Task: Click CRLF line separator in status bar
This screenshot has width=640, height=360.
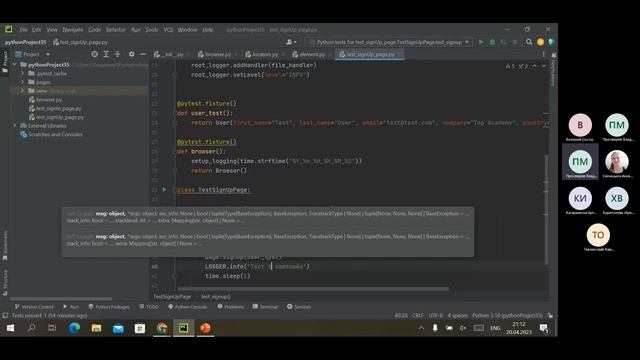Action: pos(418,316)
